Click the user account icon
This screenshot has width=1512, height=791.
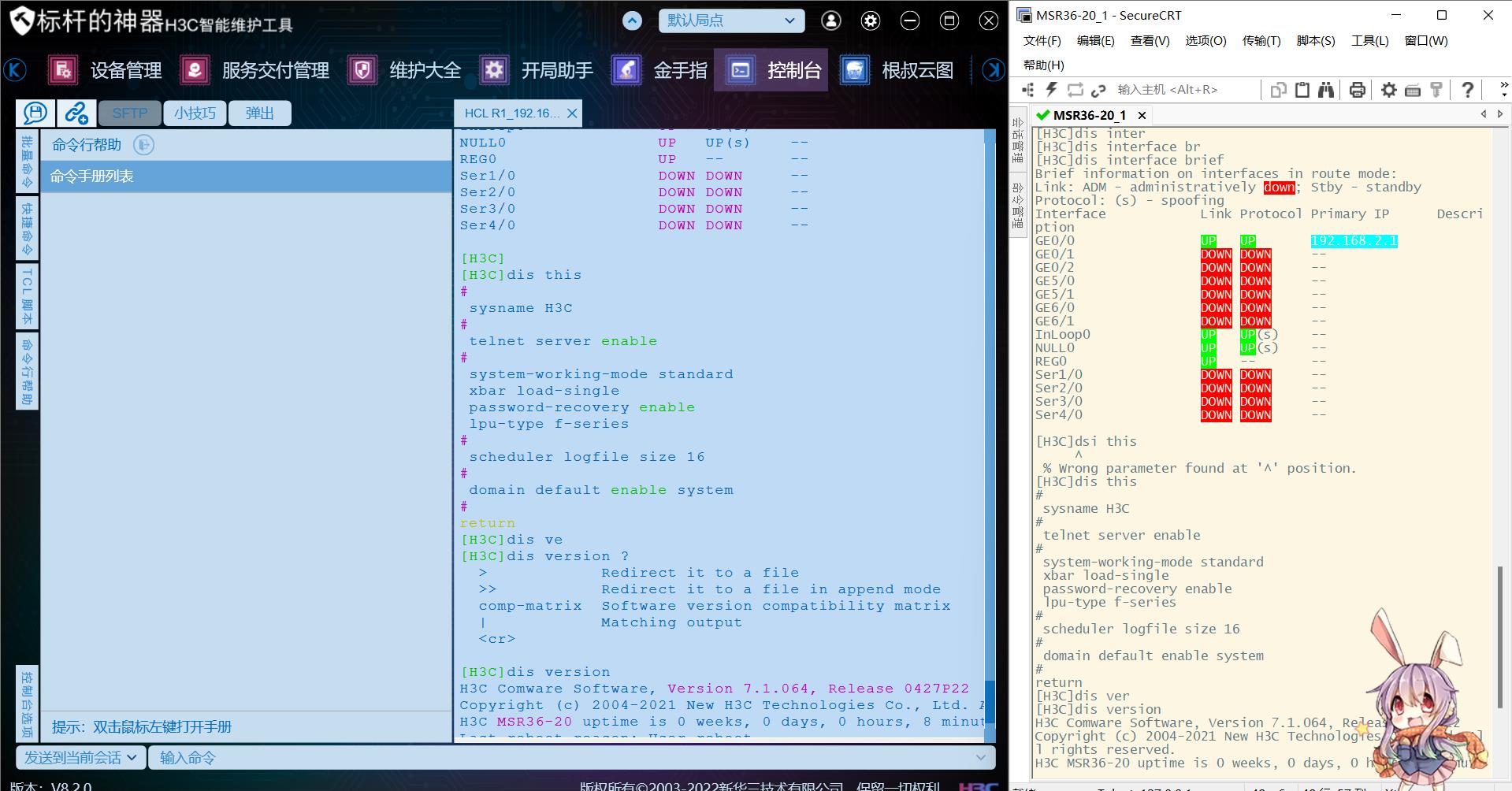830,21
